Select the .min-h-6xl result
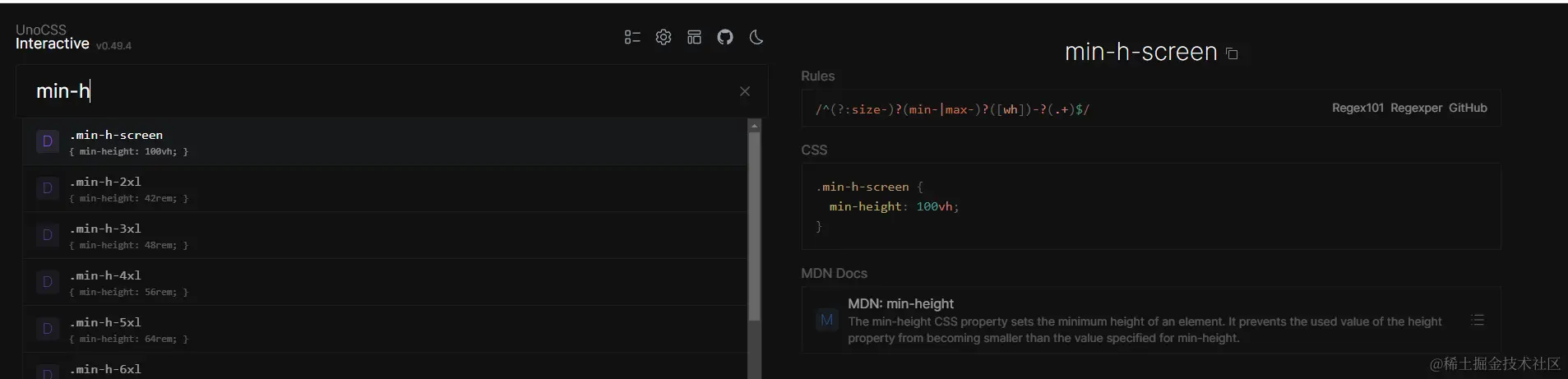 385,367
